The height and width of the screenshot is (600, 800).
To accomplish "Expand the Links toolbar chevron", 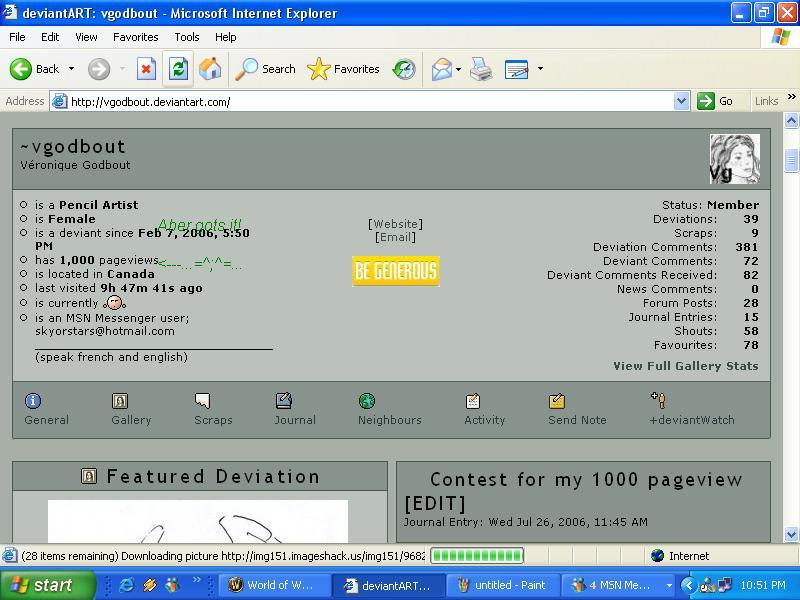I will pos(791,96).
